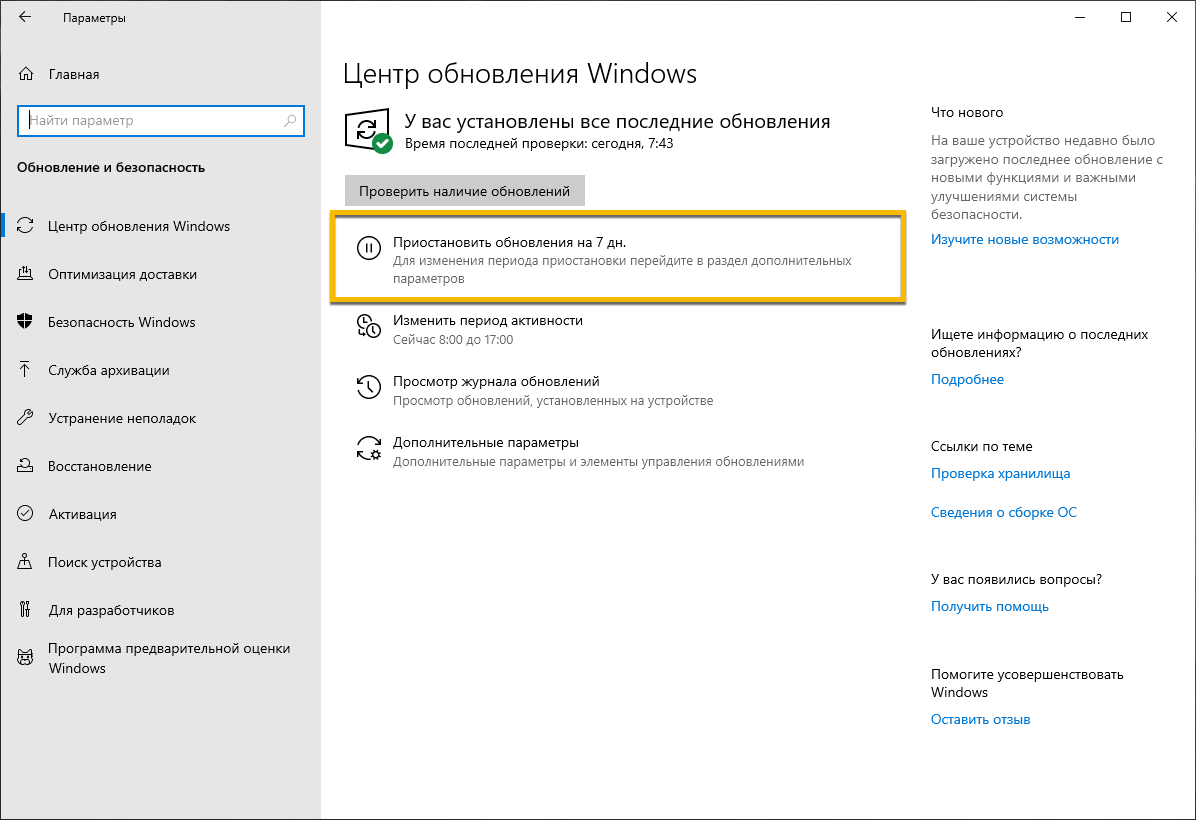Click the back arrow icon in title bar
This screenshot has height=820, width=1196.
coord(25,18)
